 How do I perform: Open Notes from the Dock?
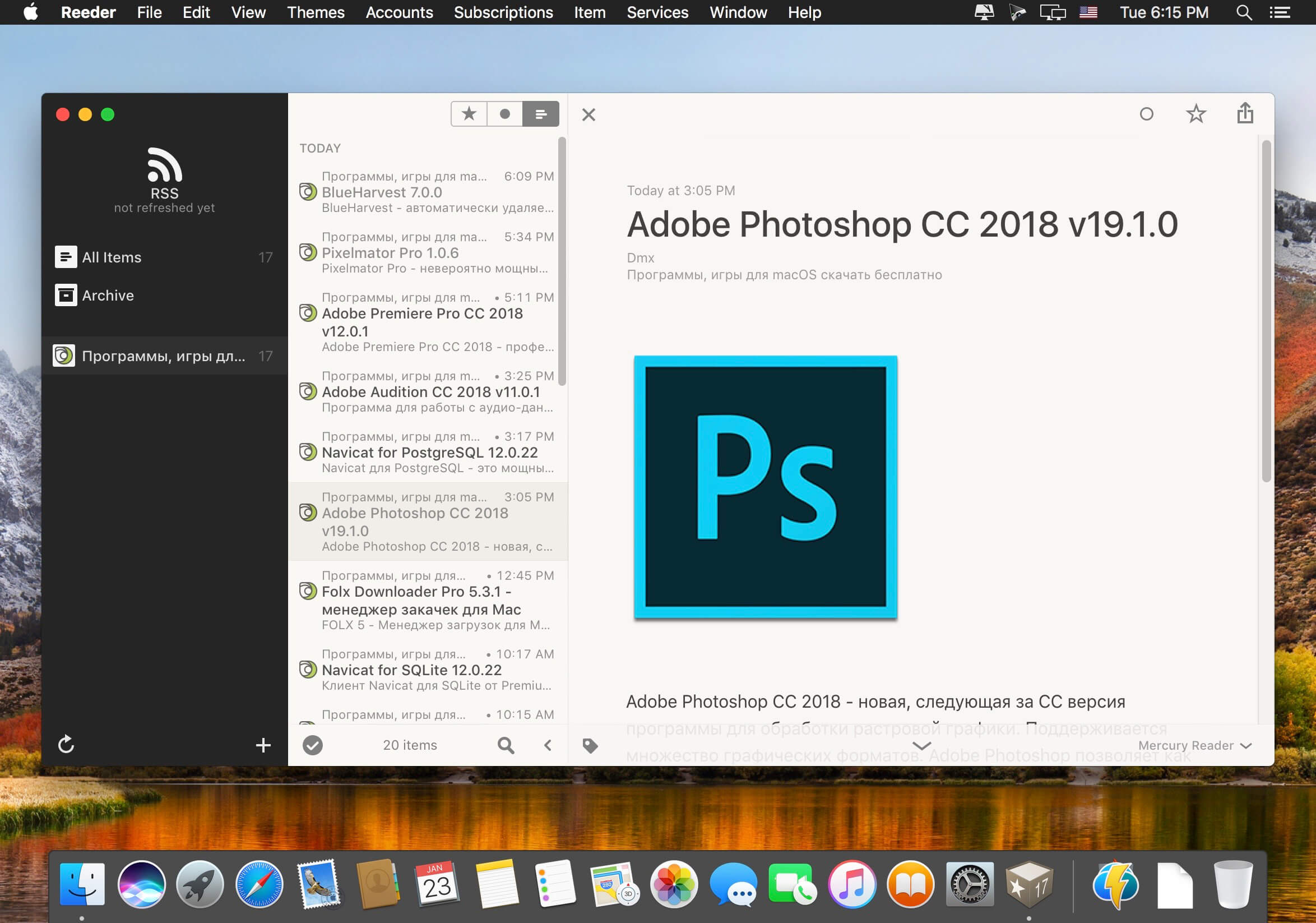click(x=497, y=884)
